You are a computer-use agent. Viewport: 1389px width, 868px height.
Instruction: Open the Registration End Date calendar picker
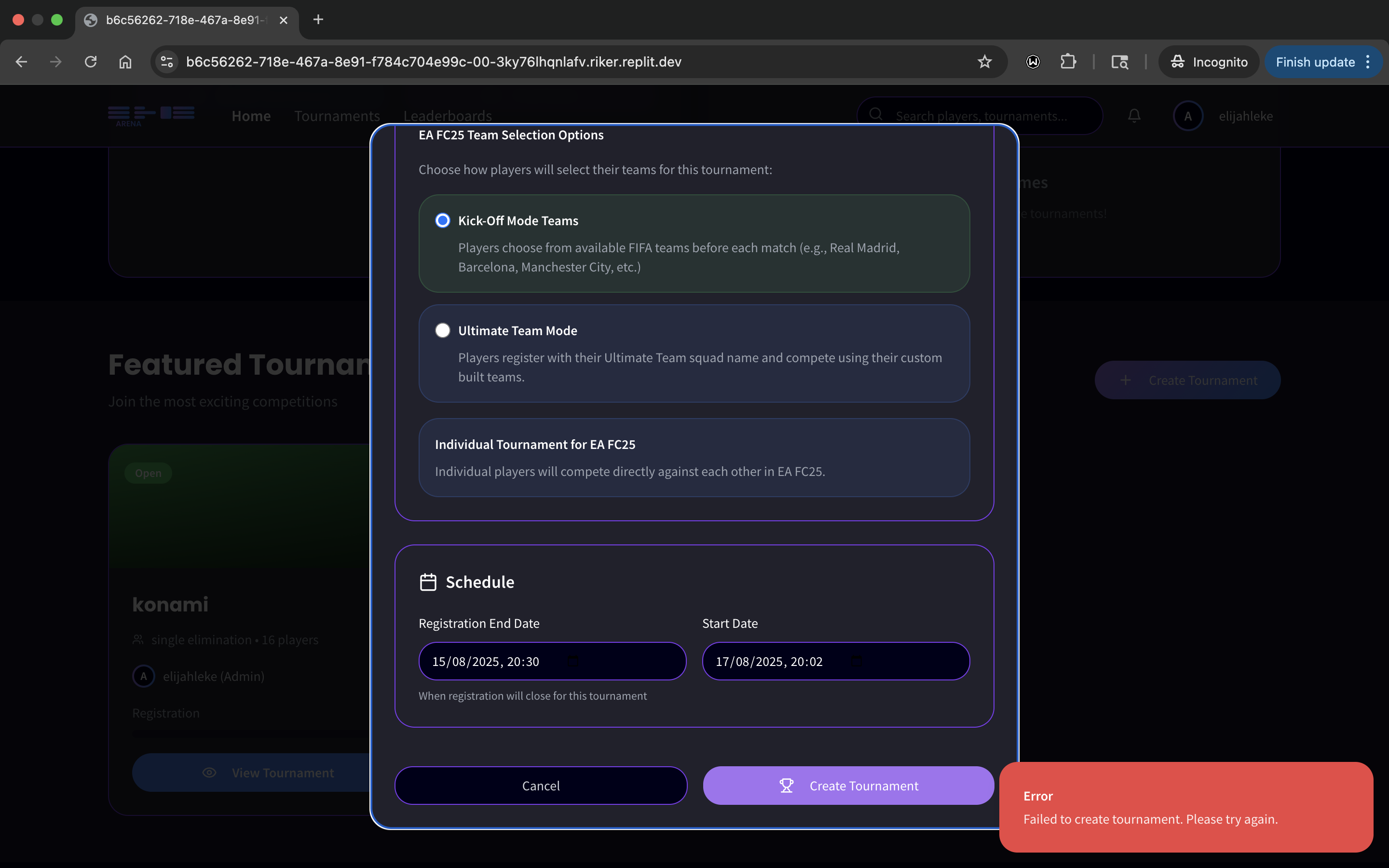573,661
